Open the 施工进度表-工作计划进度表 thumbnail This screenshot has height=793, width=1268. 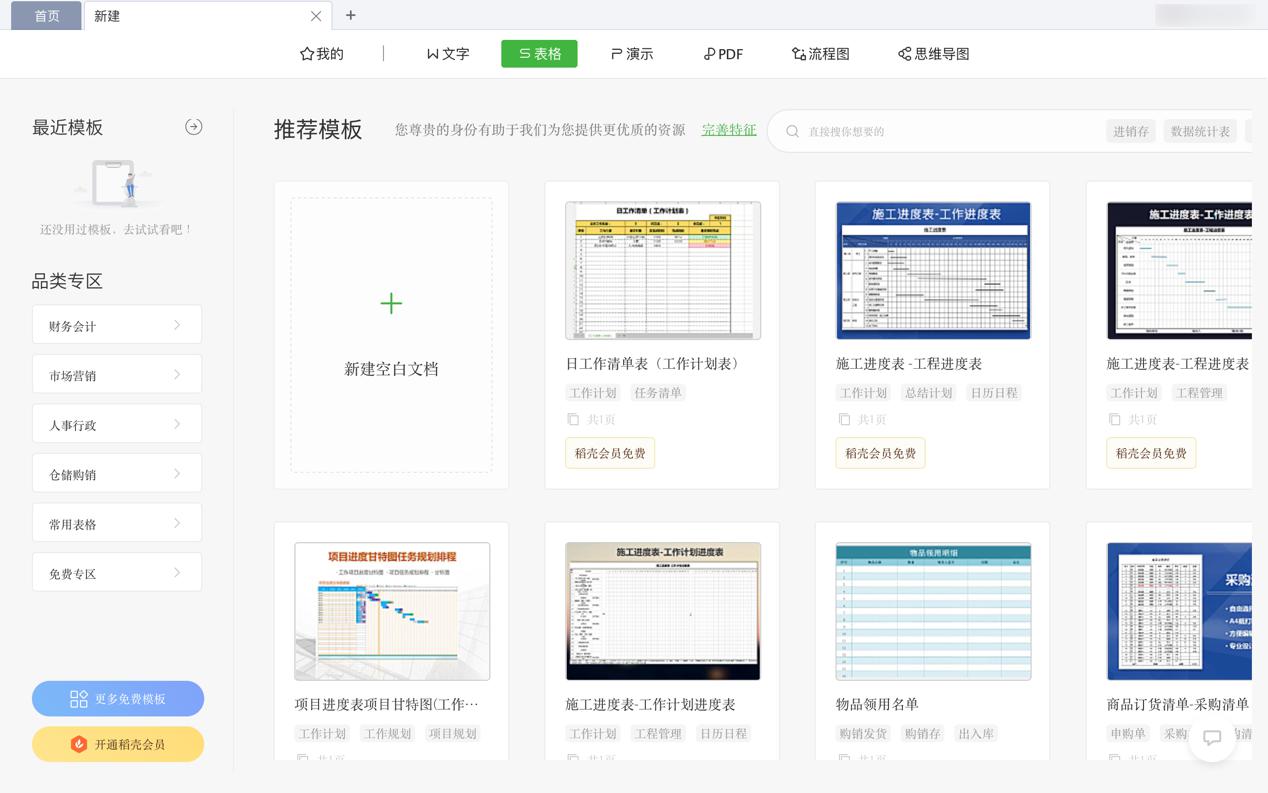click(663, 611)
